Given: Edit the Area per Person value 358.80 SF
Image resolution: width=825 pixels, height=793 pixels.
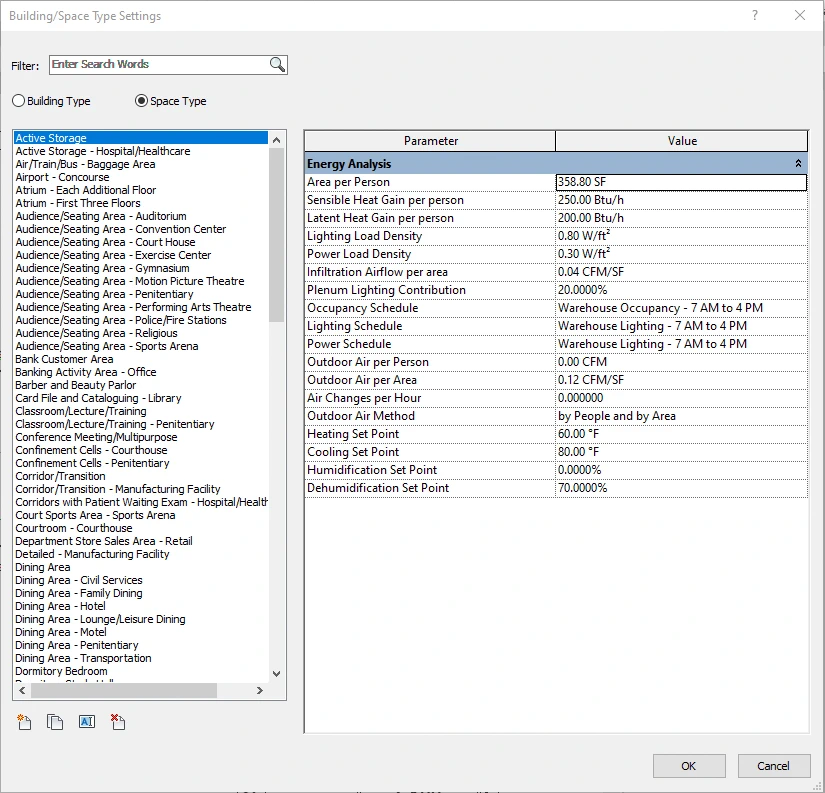Looking at the screenshot, I should (x=681, y=182).
